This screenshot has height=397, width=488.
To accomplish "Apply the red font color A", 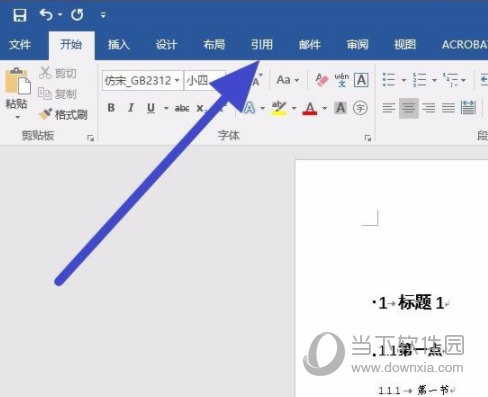I will click(310, 108).
